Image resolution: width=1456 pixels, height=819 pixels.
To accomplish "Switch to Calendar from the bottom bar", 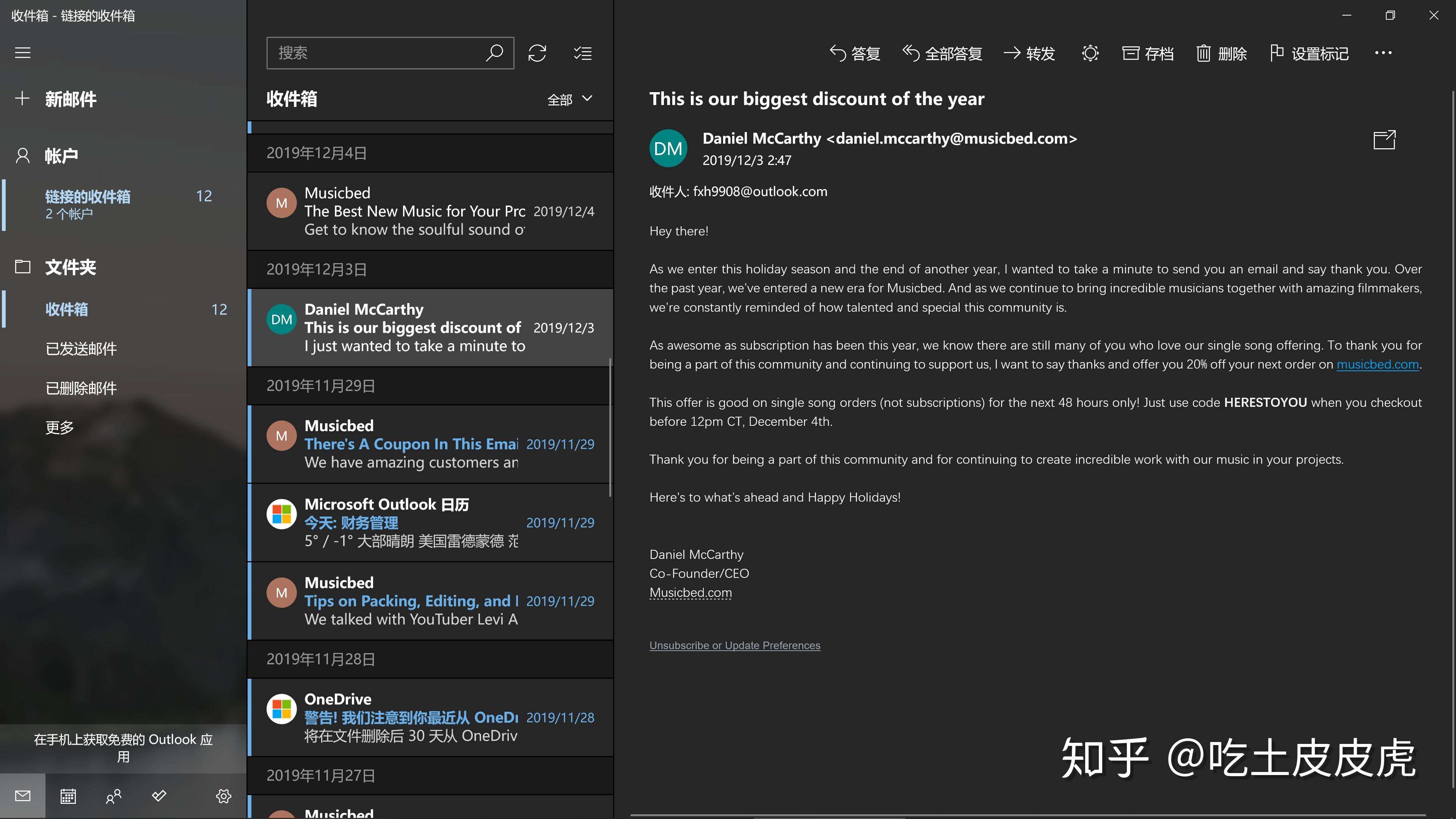I will (x=68, y=796).
